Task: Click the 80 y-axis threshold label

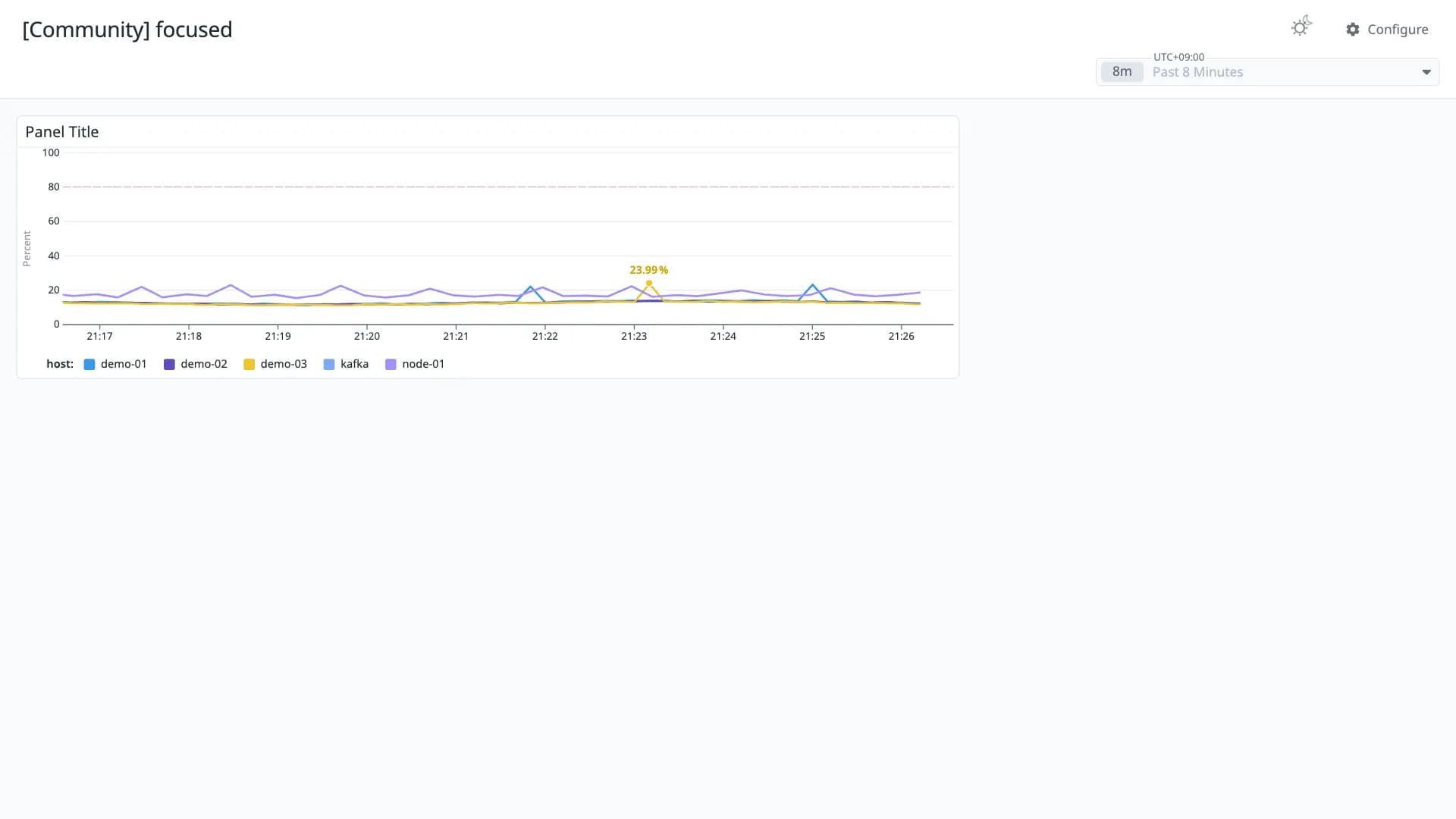Action: [54, 187]
